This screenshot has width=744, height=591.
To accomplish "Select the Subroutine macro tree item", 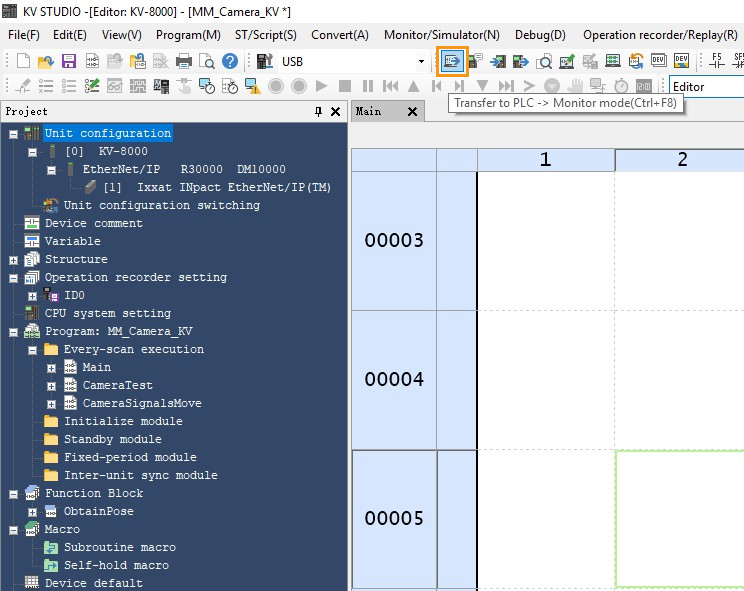I will pyautogui.click(x=119, y=548).
